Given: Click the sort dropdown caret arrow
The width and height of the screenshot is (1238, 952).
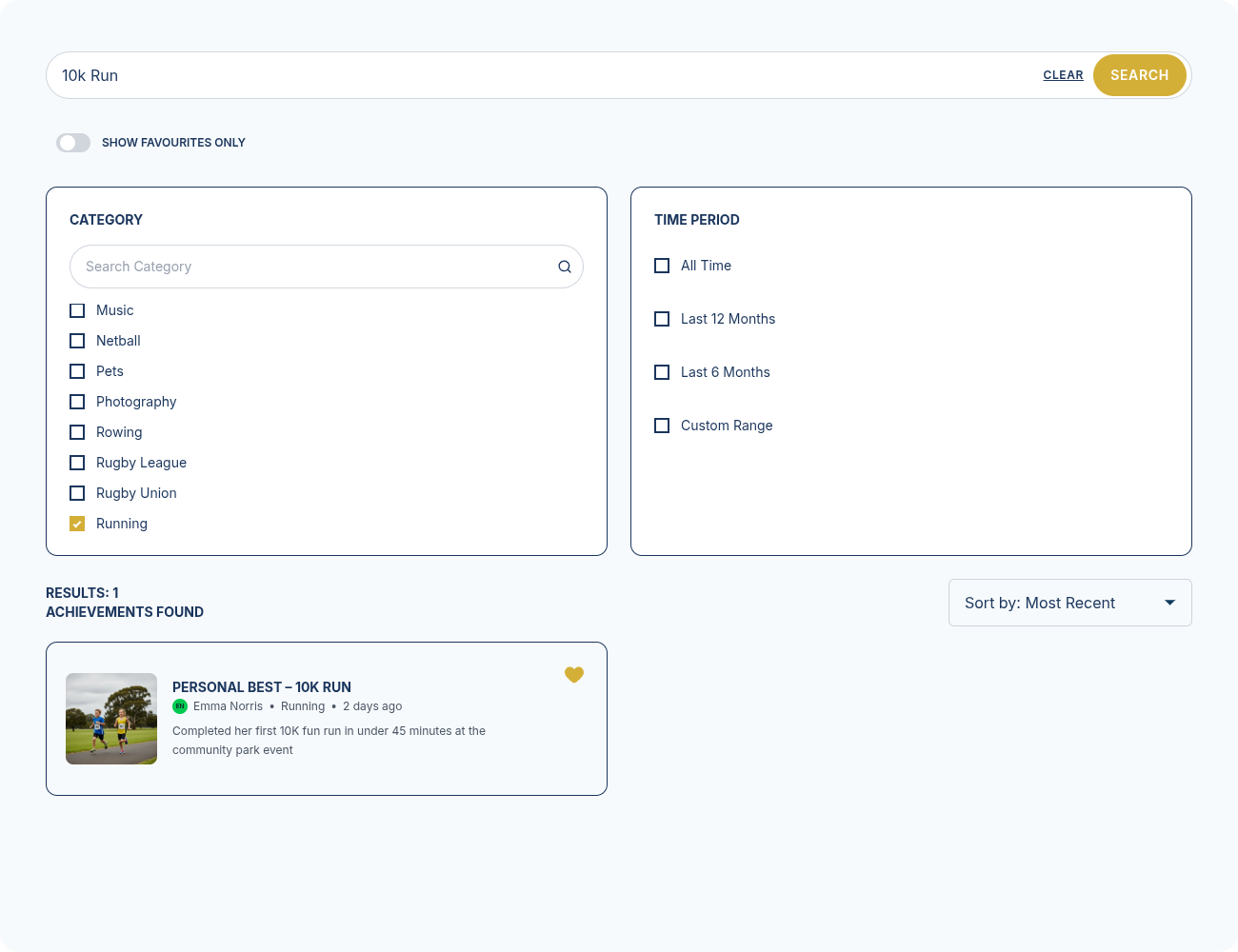Looking at the screenshot, I should click(x=1170, y=603).
